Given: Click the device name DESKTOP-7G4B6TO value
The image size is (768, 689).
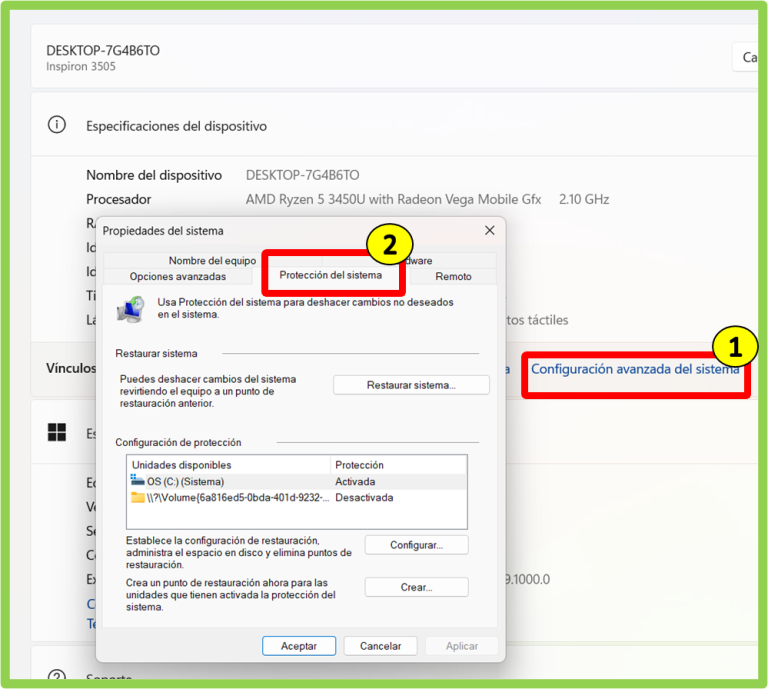Looking at the screenshot, I should click(302, 175).
